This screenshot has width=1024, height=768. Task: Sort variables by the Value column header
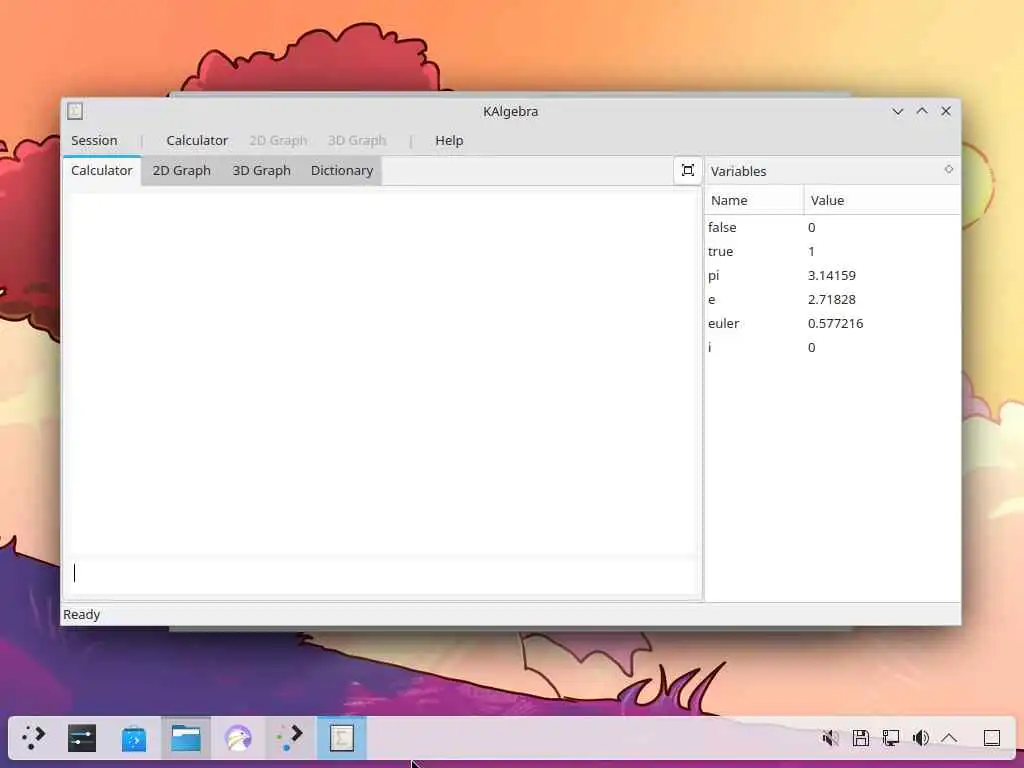(882, 200)
